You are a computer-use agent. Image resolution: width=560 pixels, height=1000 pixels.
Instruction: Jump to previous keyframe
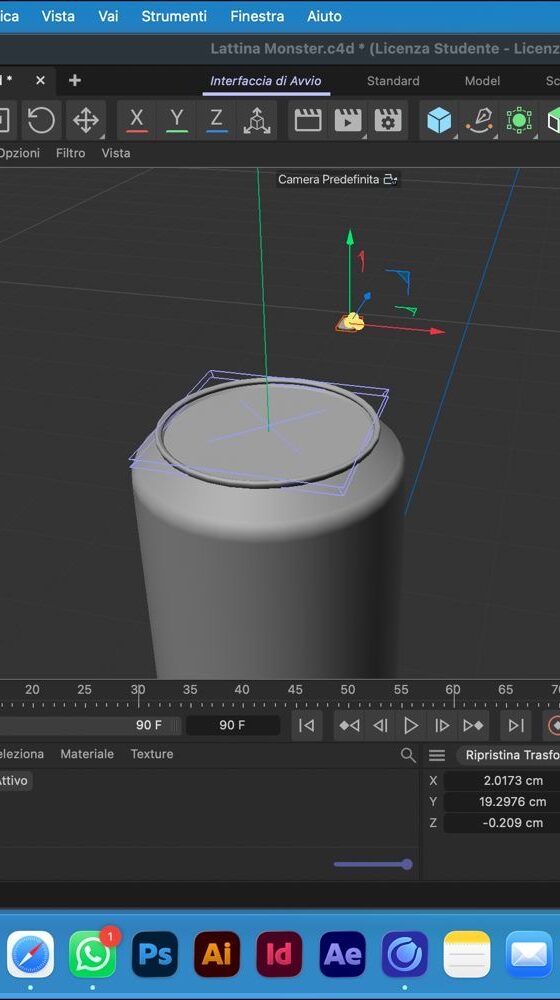pos(350,725)
